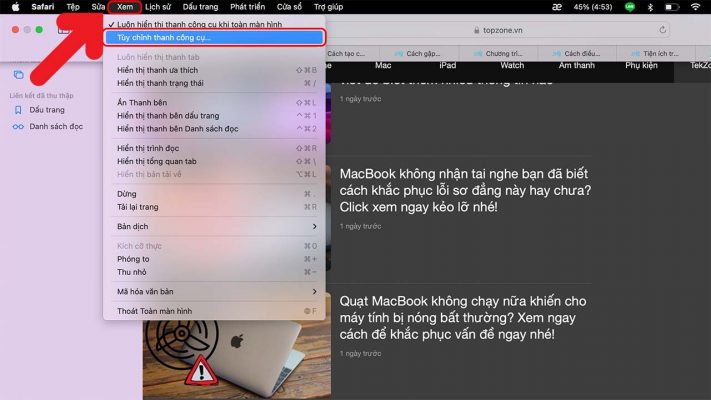
Task: Open the 'Lịch sử' menu
Action: pos(157,7)
